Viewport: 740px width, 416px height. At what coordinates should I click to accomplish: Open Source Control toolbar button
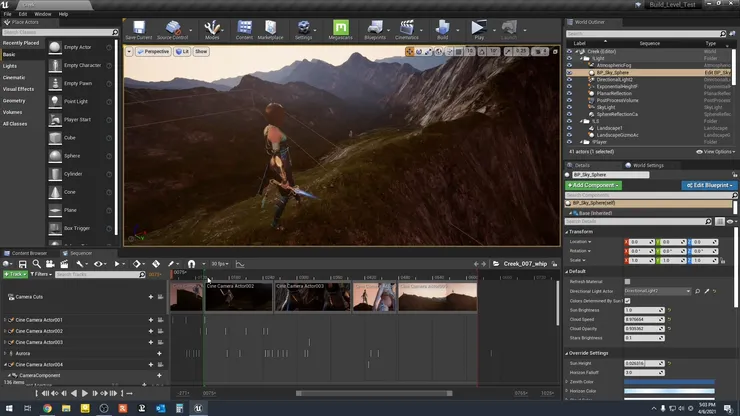(172, 30)
